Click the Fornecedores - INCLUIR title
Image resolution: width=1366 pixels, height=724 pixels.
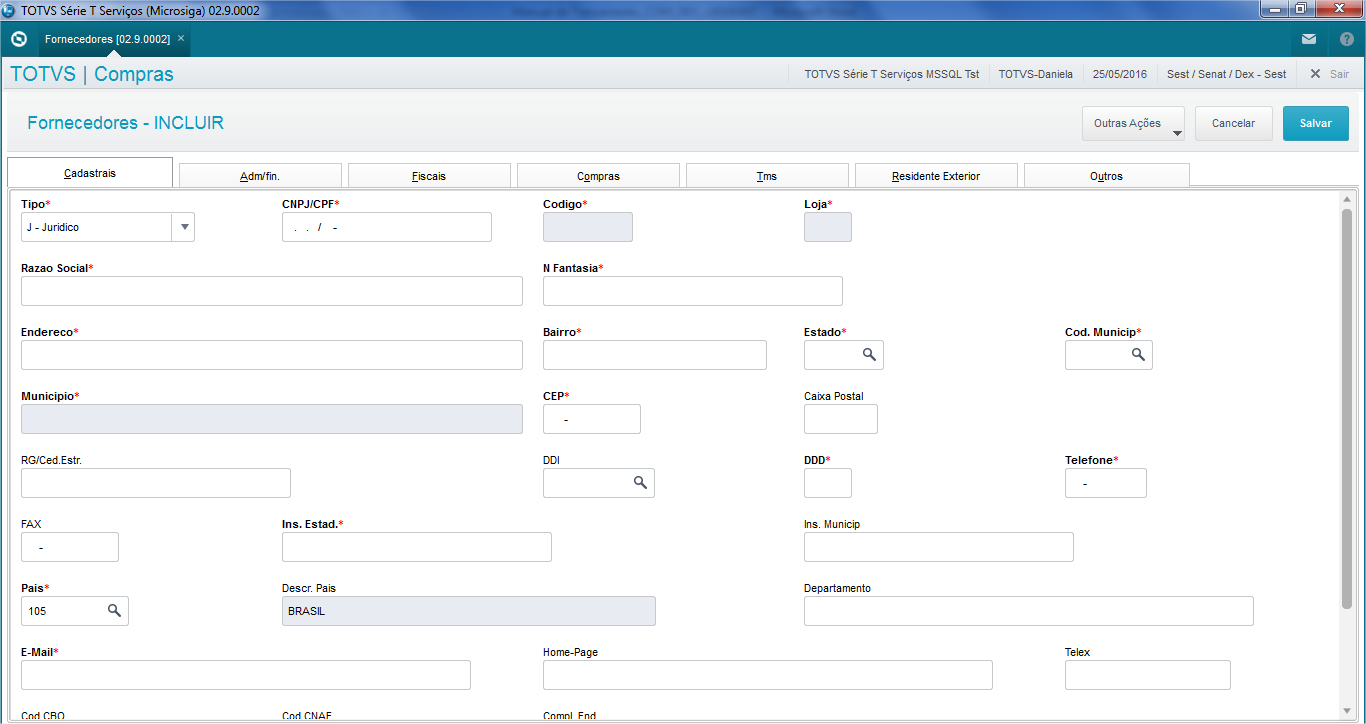click(x=126, y=123)
